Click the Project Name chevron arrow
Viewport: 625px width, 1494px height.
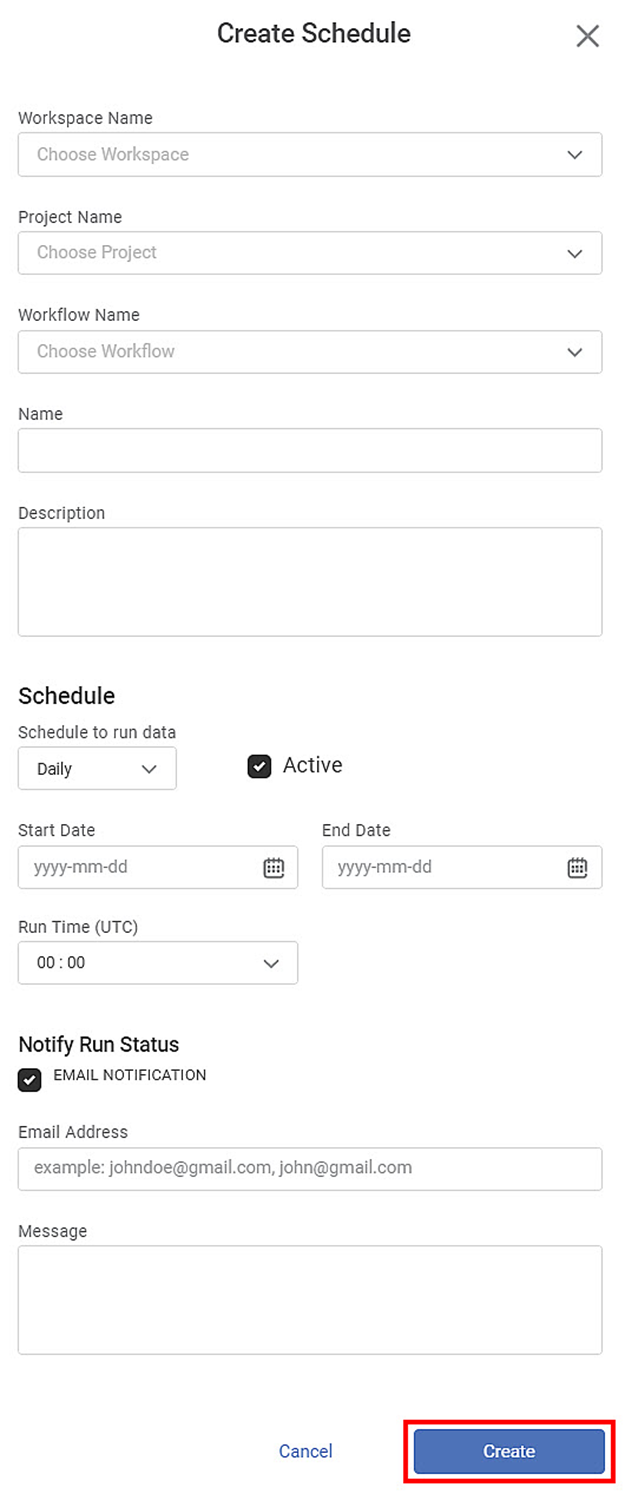[575, 254]
